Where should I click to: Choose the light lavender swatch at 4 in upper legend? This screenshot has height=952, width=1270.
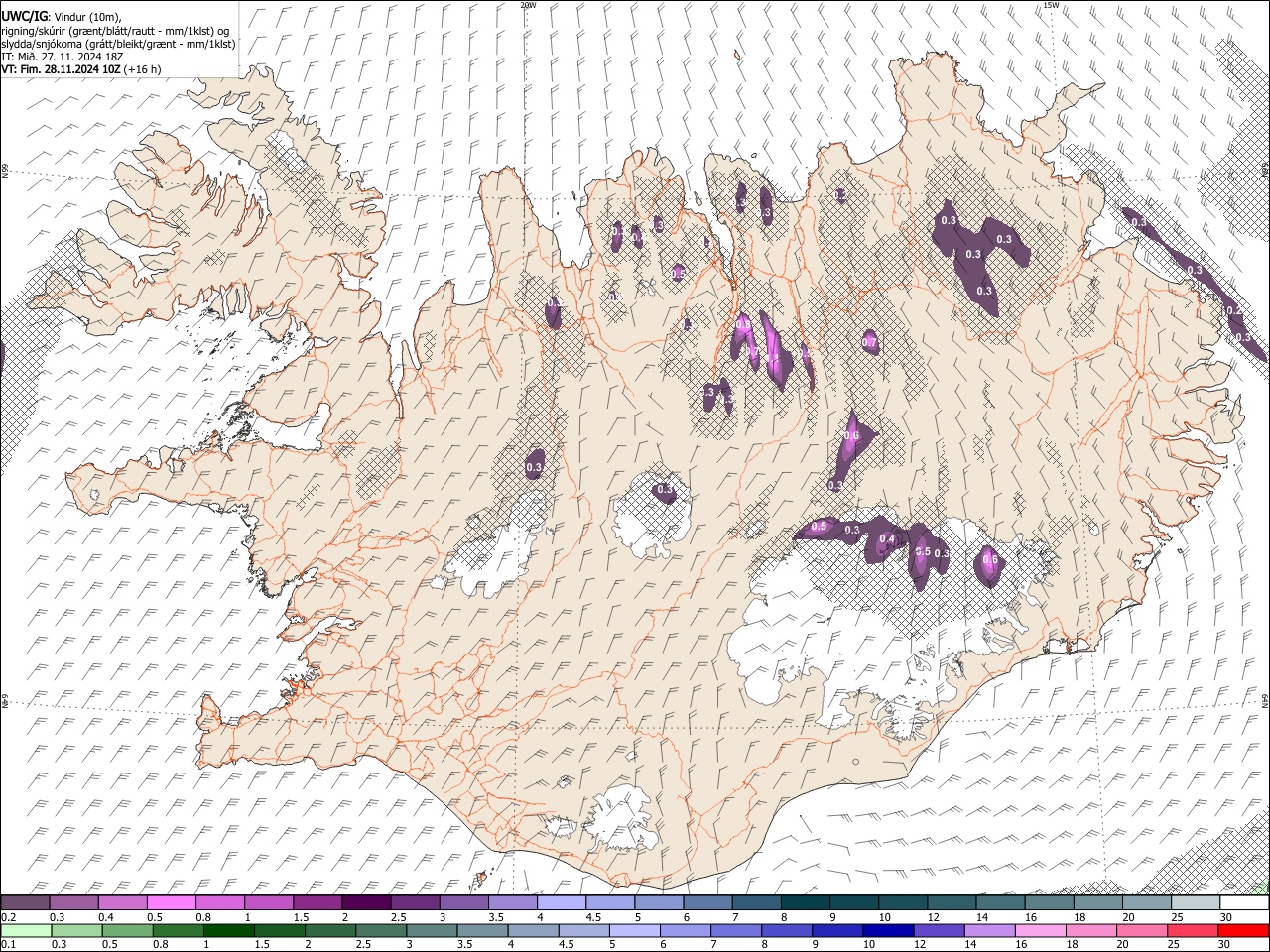[x=560, y=902]
